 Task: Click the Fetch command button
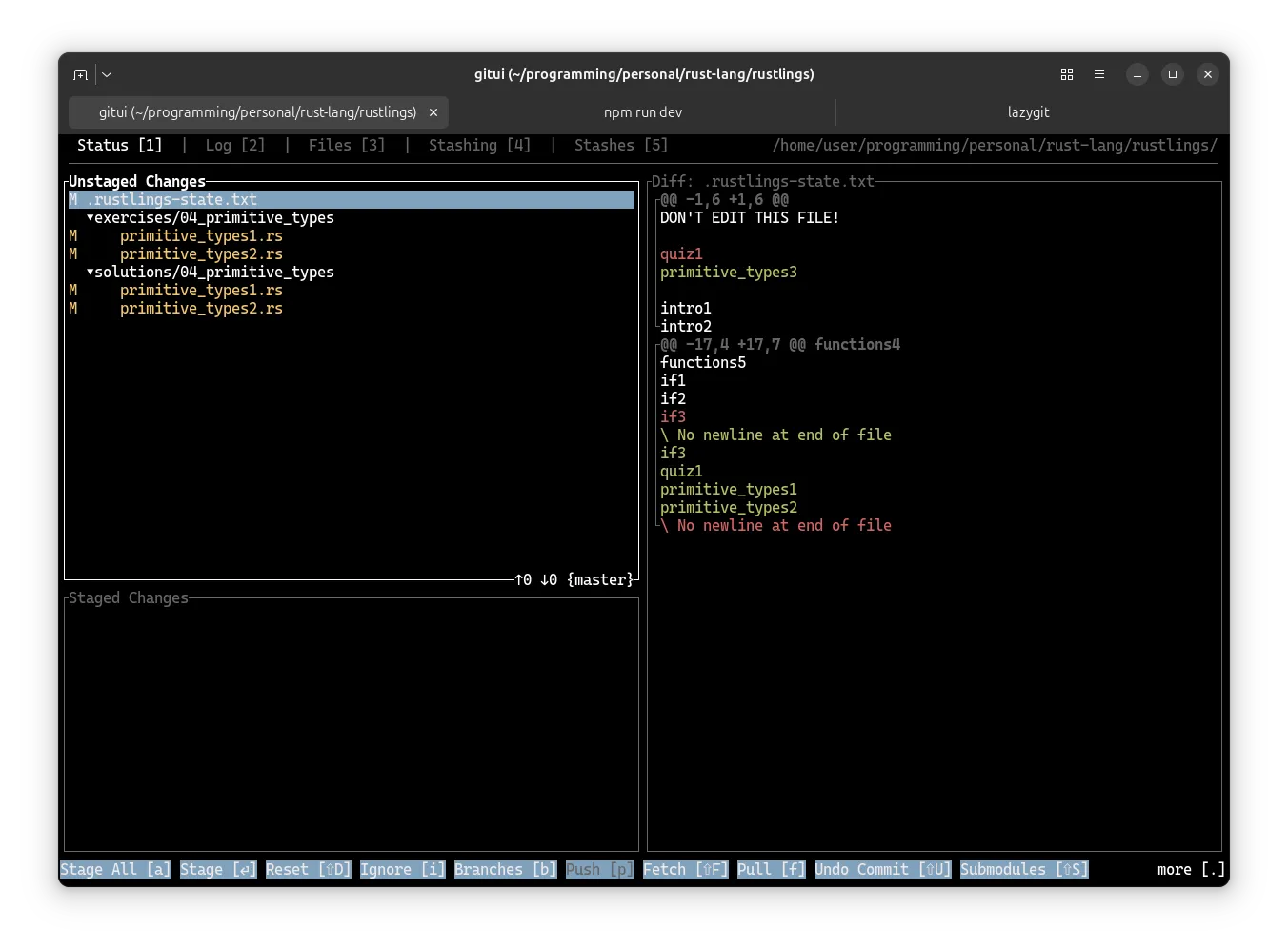[686, 870]
